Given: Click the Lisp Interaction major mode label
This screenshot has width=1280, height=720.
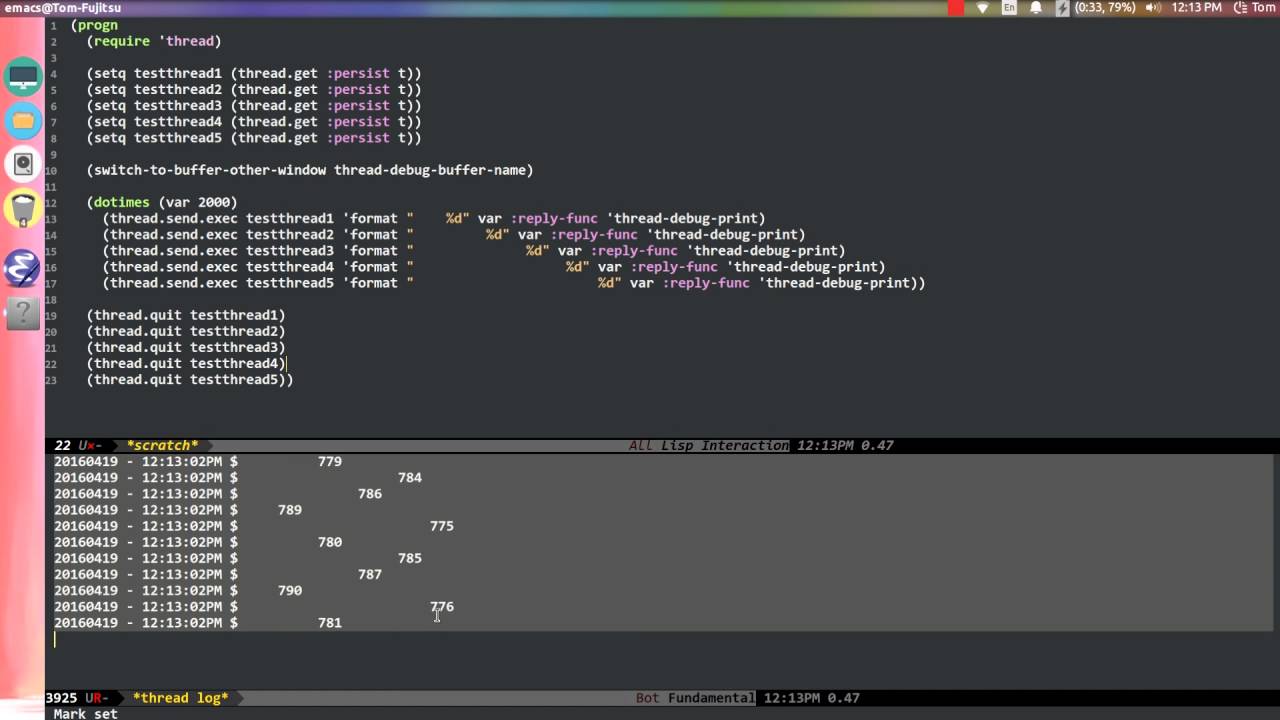Looking at the screenshot, I should click(725, 446).
